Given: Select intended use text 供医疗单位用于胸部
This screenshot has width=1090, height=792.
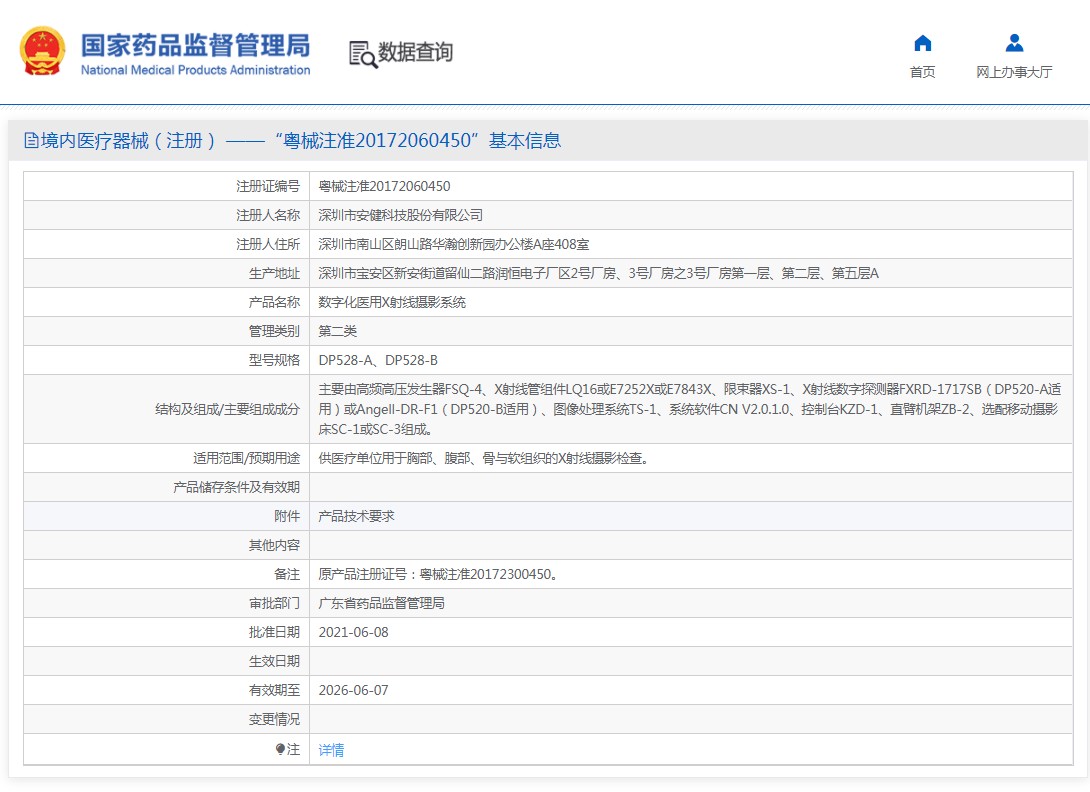Looking at the screenshot, I should [x=485, y=458].
